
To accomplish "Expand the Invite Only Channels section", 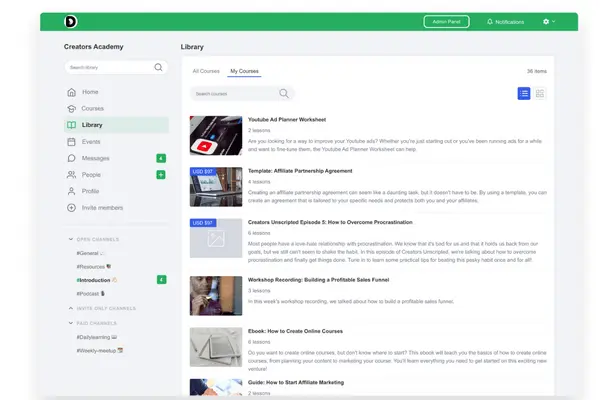I will [102, 308].
